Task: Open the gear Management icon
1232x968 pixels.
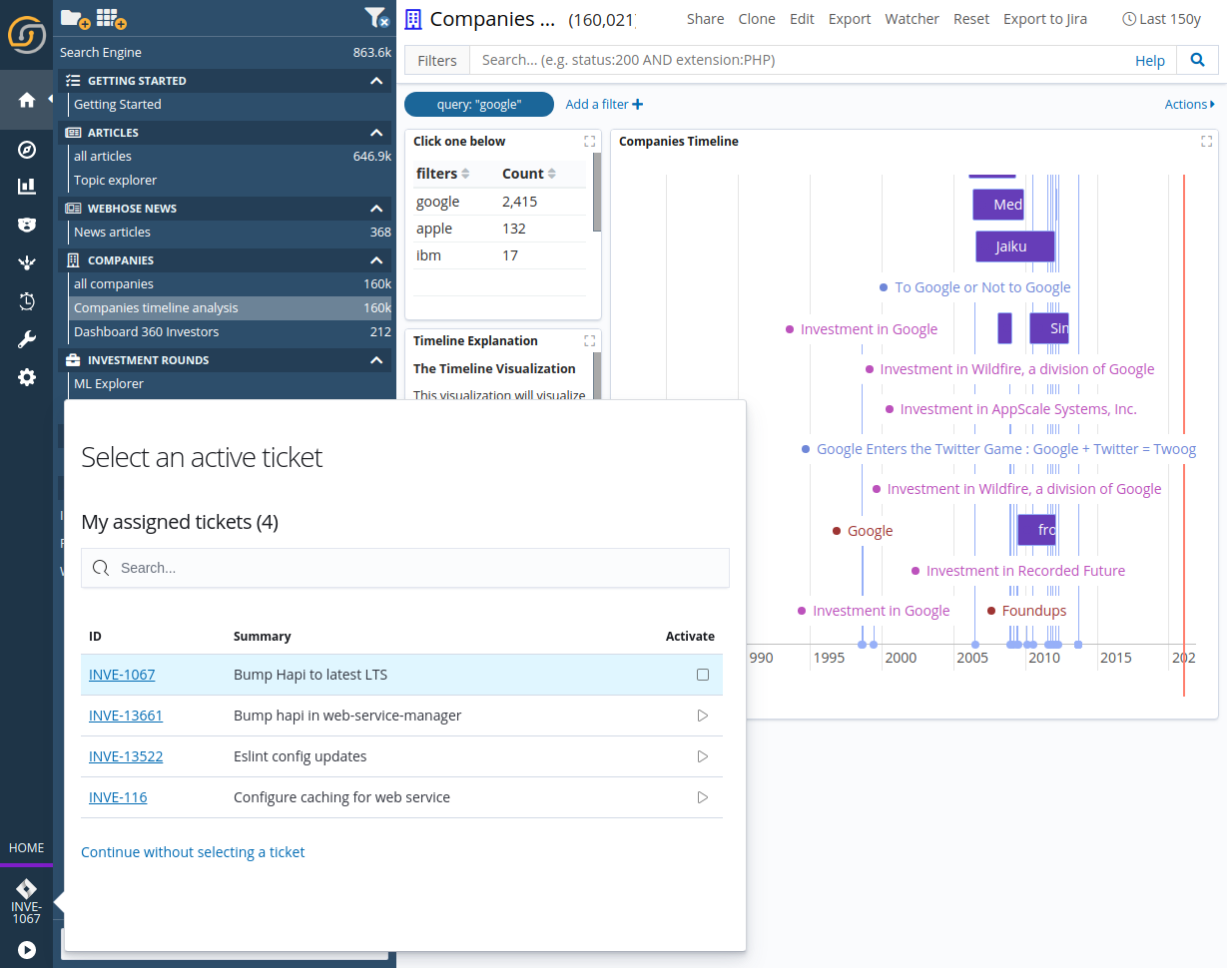Action: (27, 377)
